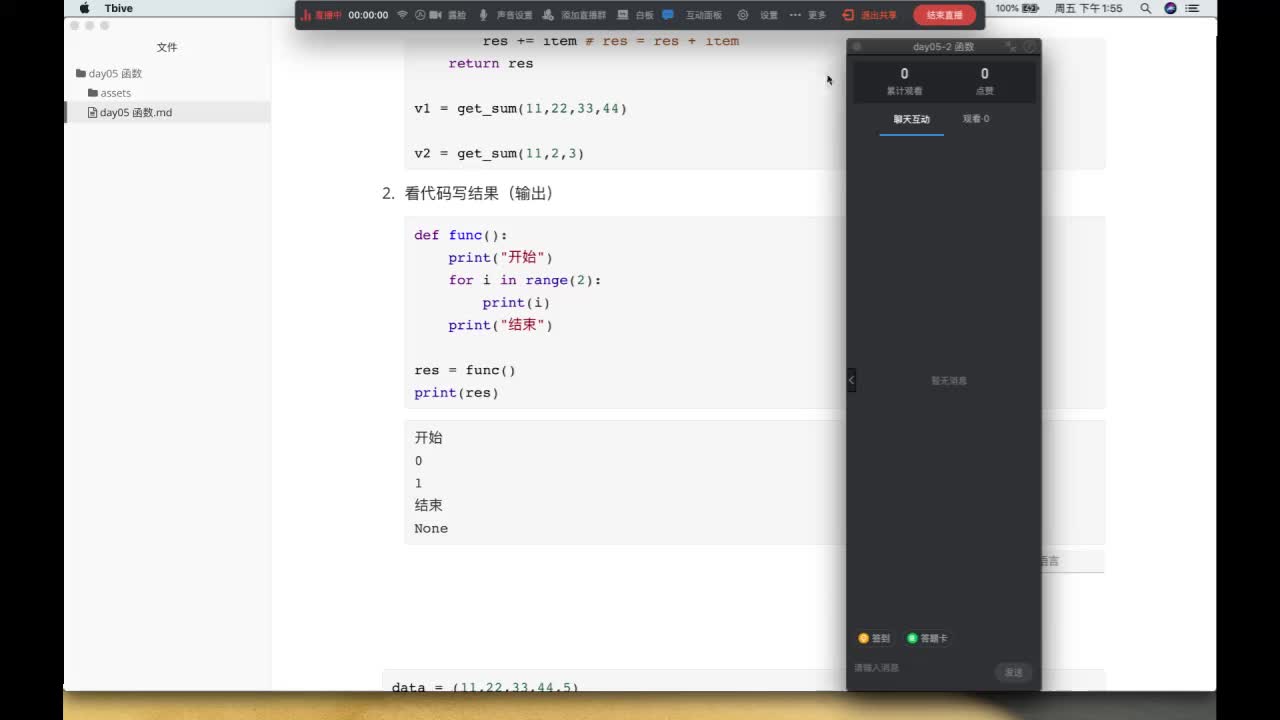The height and width of the screenshot is (720, 1280).
Task: Click the 开始 output line
Action: 428,438
